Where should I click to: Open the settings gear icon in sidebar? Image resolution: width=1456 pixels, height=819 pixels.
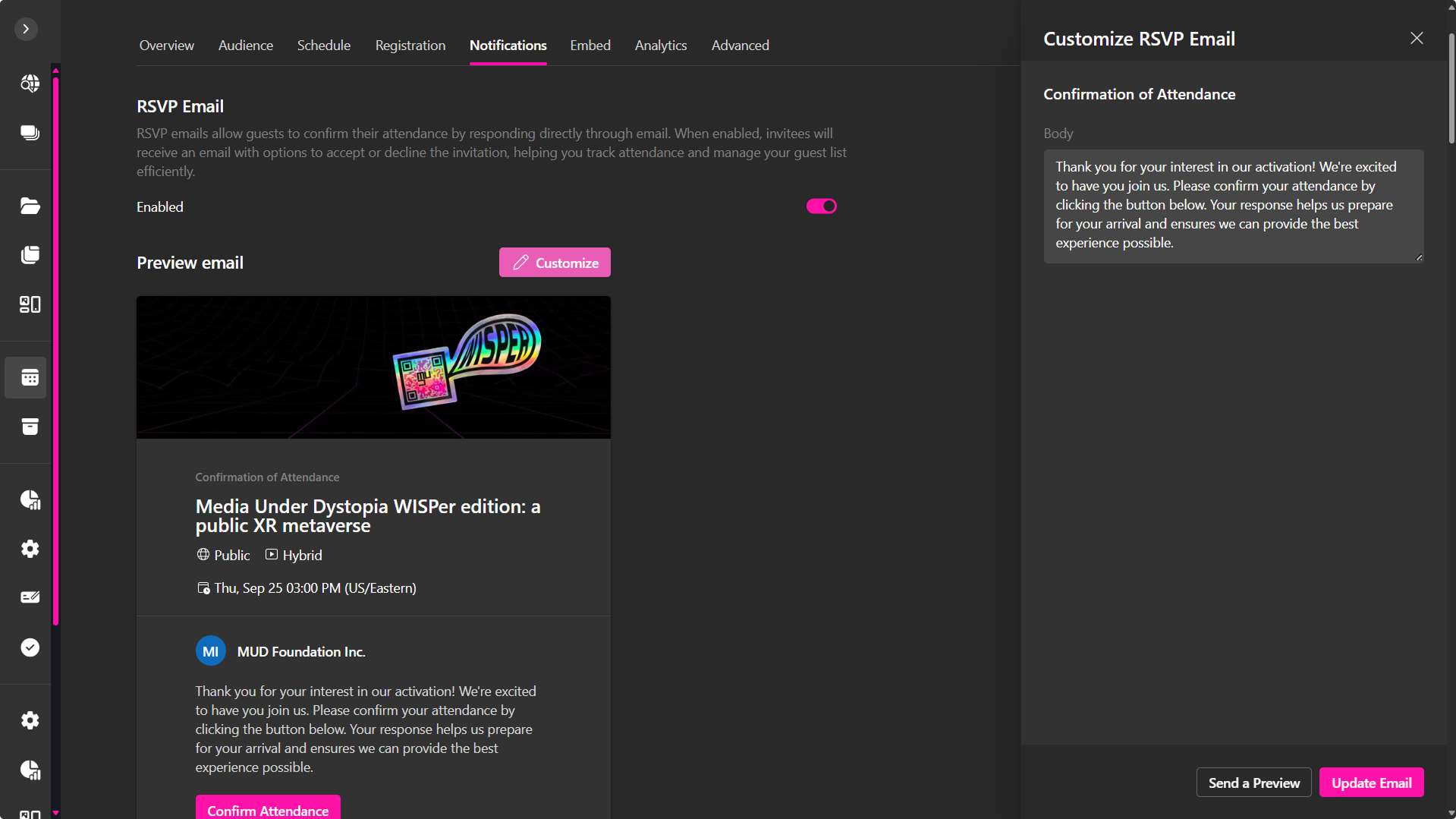30,549
